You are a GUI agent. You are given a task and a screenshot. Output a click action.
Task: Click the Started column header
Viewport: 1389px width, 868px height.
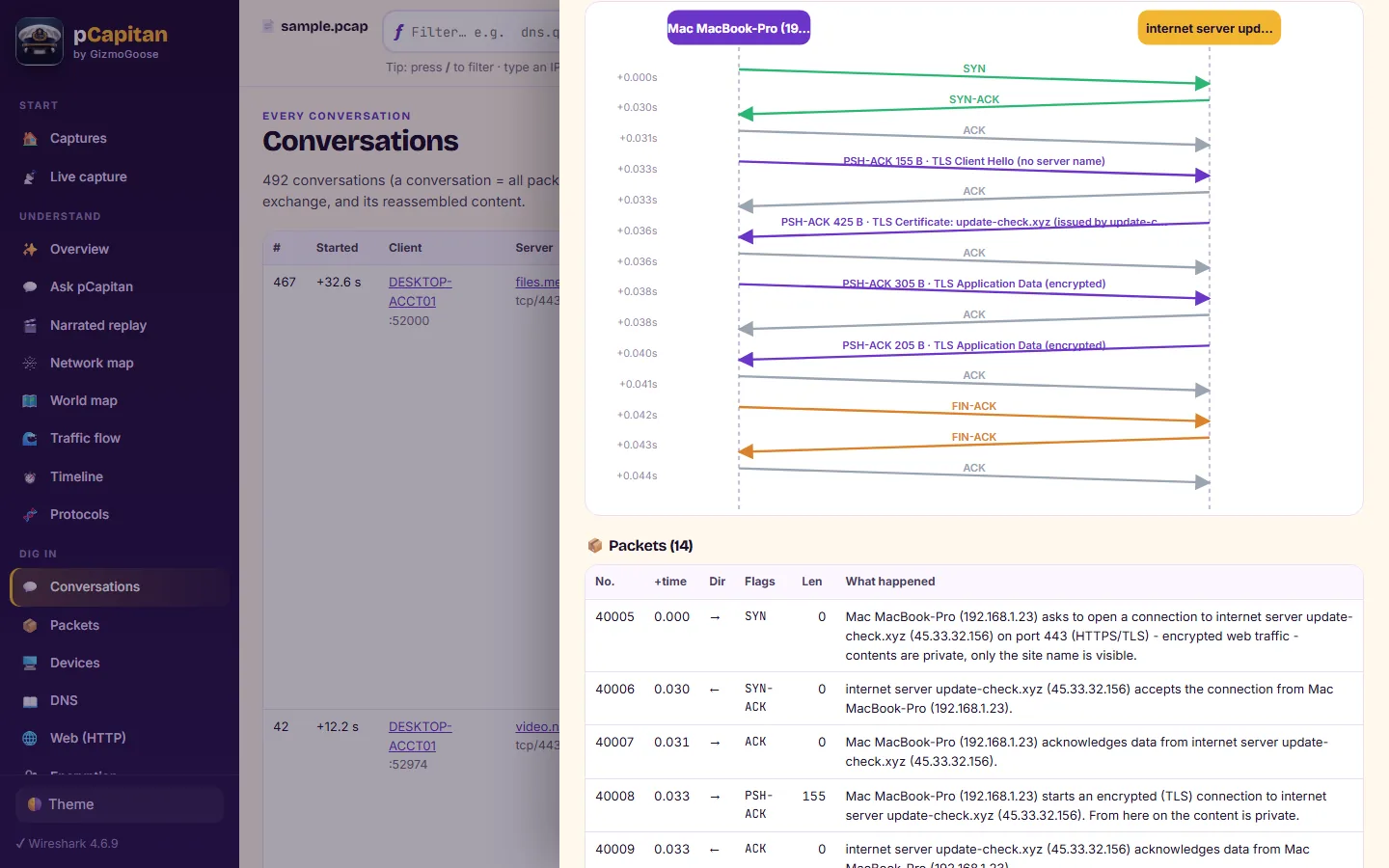click(337, 248)
